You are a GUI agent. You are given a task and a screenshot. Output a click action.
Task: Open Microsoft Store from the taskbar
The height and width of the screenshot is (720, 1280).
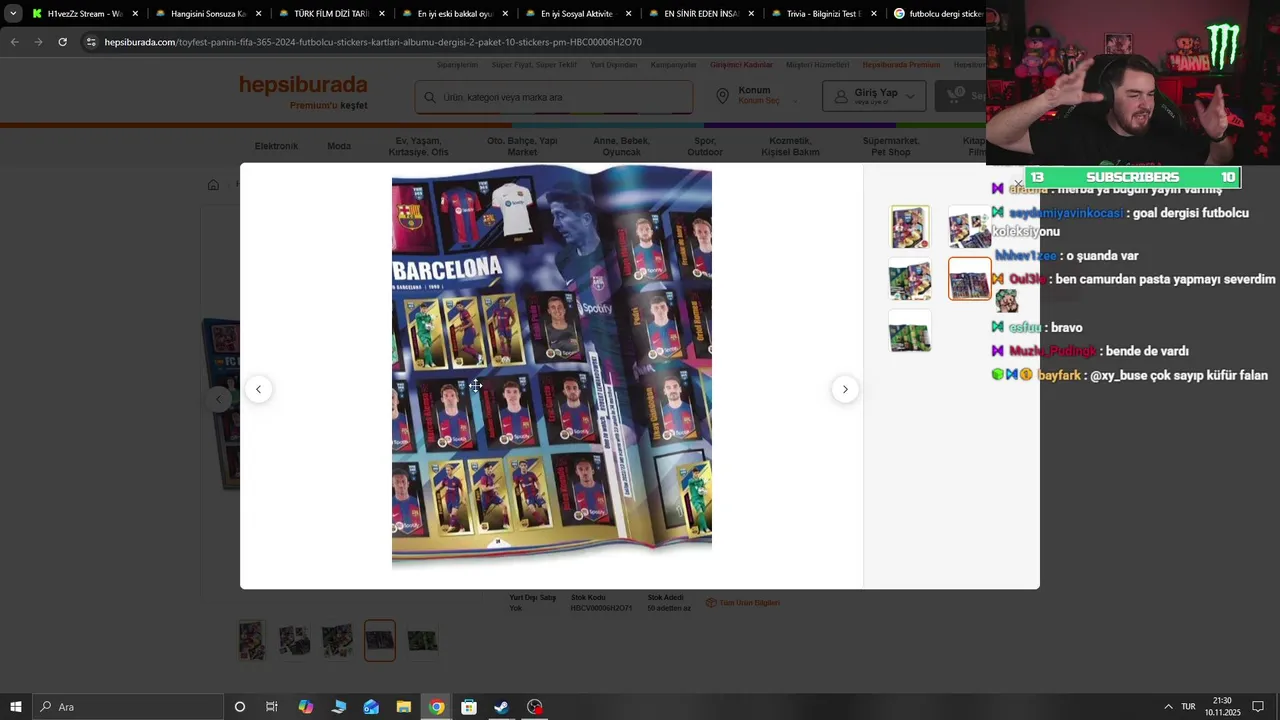pyautogui.click(x=469, y=707)
